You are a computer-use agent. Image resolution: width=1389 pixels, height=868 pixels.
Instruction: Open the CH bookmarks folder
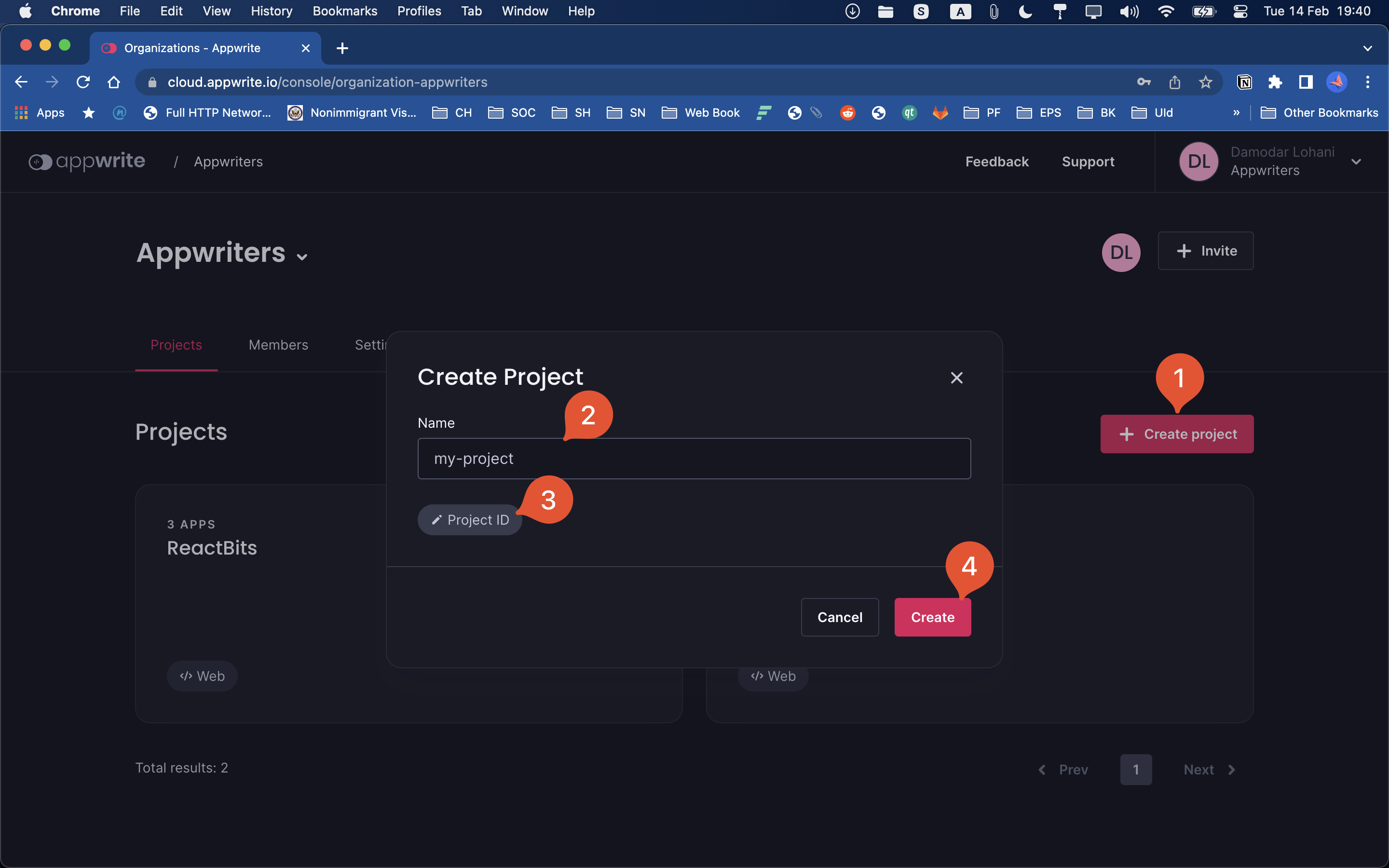coord(452,112)
